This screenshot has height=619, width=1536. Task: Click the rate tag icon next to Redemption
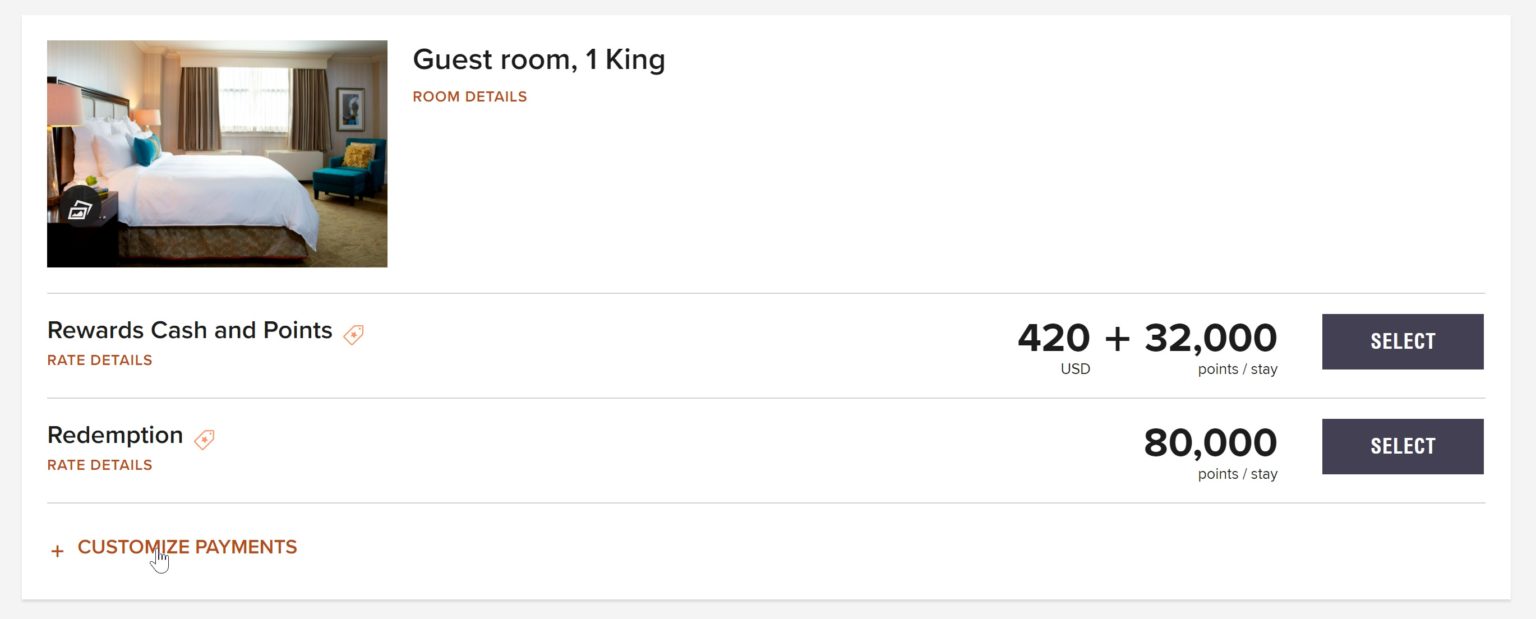click(x=203, y=440)
